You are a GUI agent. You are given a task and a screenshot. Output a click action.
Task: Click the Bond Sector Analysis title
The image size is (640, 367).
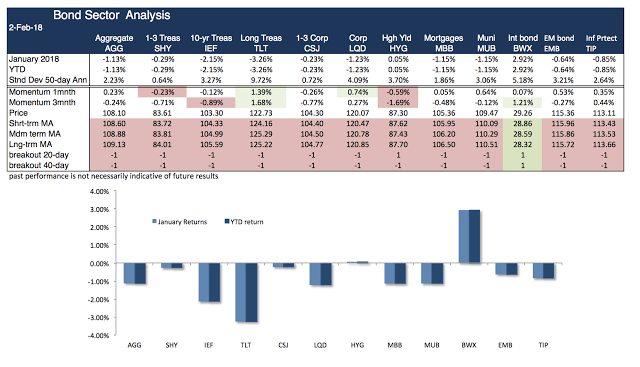[x=112, y=16]
